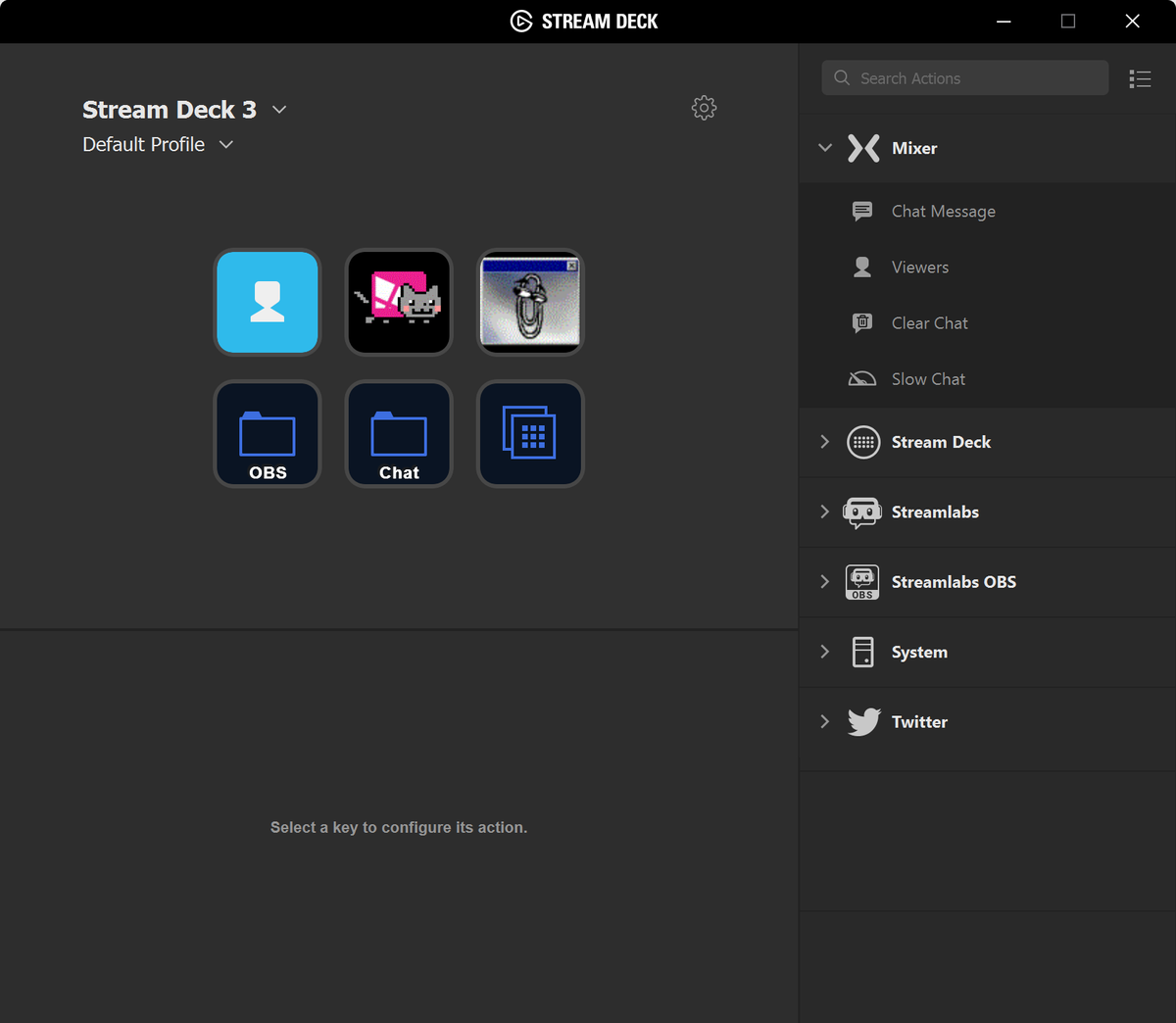Select the Slow Chat action
The image size is (1176, 1023).
click(x=928, y=378)
